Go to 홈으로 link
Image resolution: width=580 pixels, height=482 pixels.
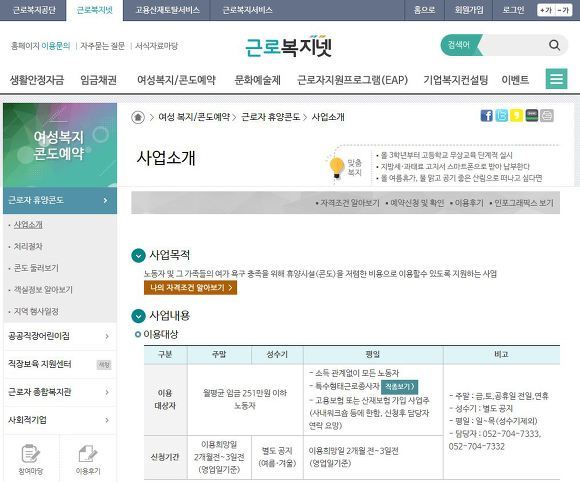424,10
